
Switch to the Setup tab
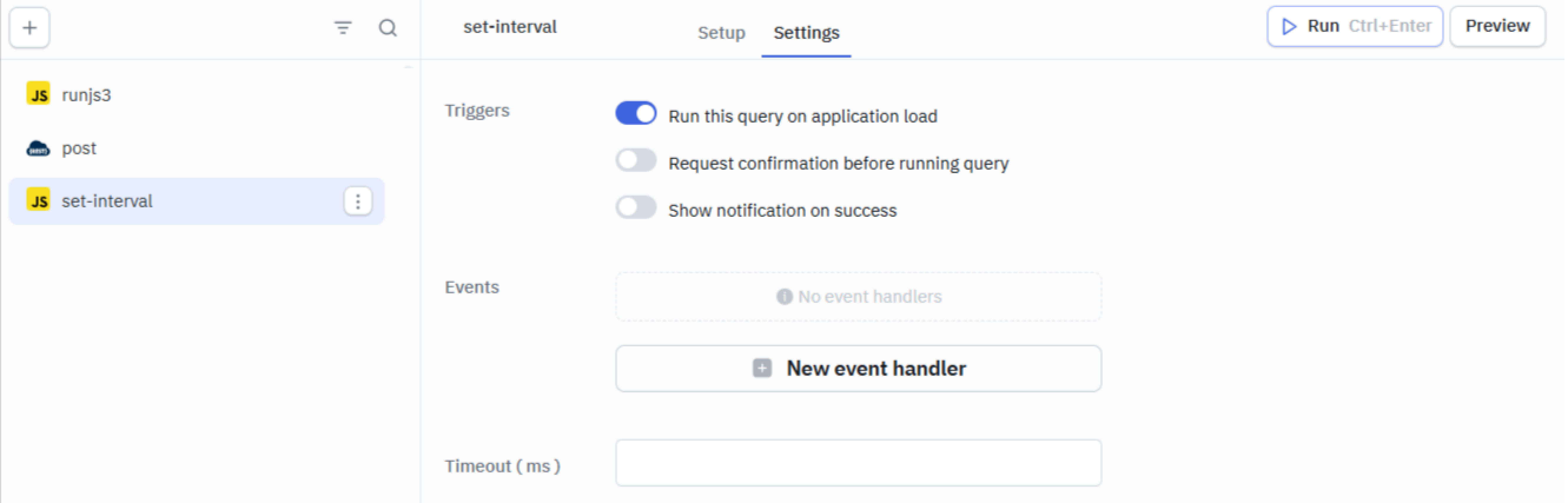[721, 32]
